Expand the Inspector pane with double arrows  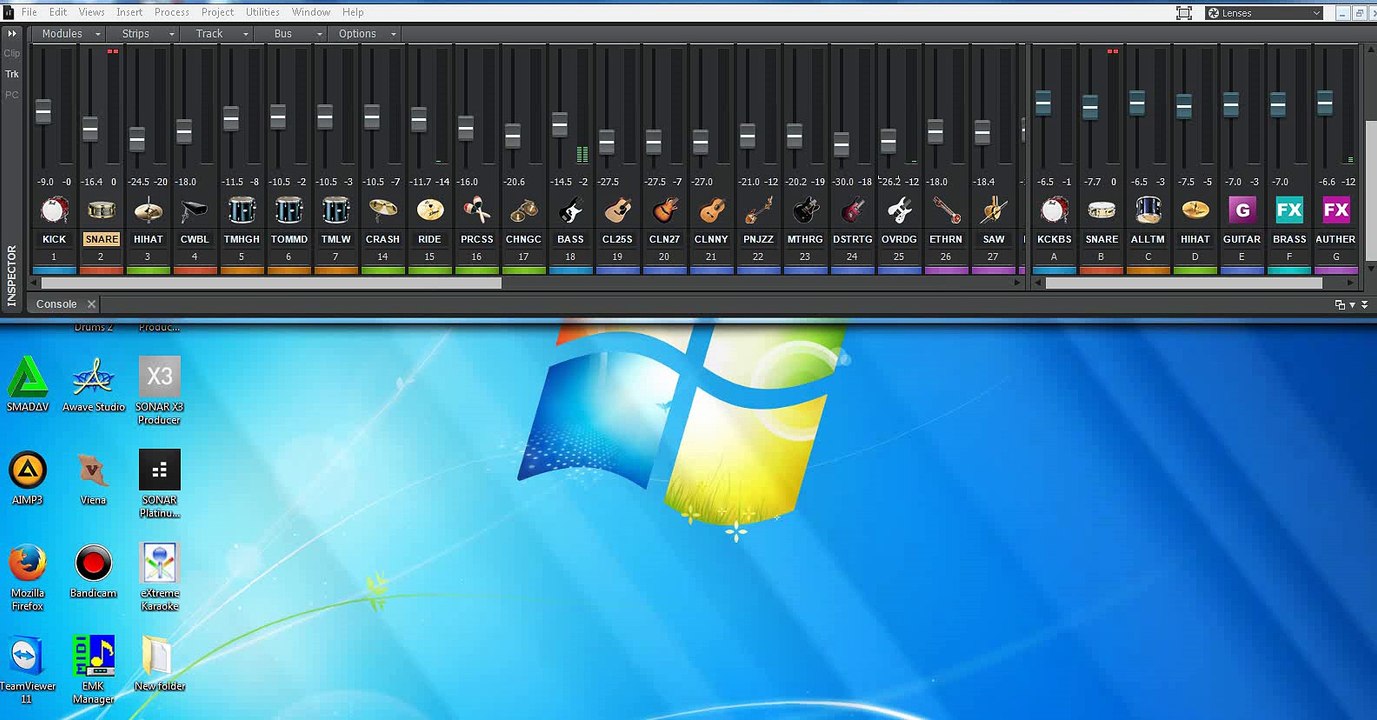[12, 33]
